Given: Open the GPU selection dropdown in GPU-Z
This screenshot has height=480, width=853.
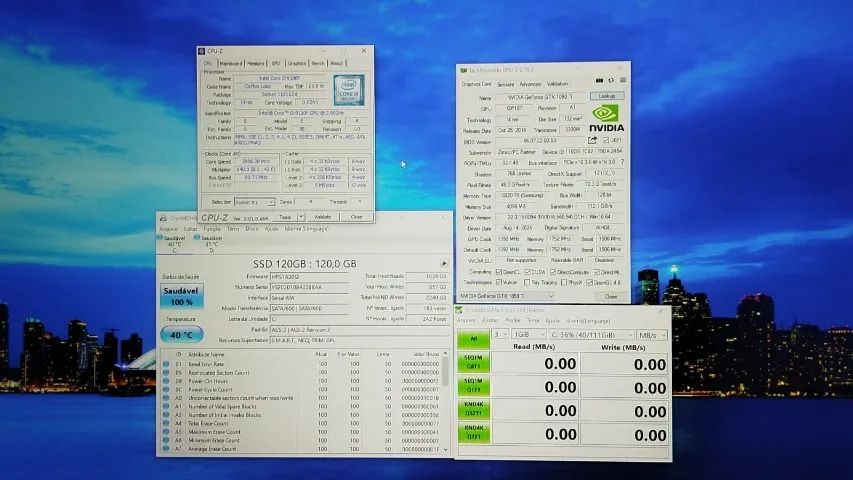Looking at the screenshot, I should pyautogui.click(x=506, y=296).
